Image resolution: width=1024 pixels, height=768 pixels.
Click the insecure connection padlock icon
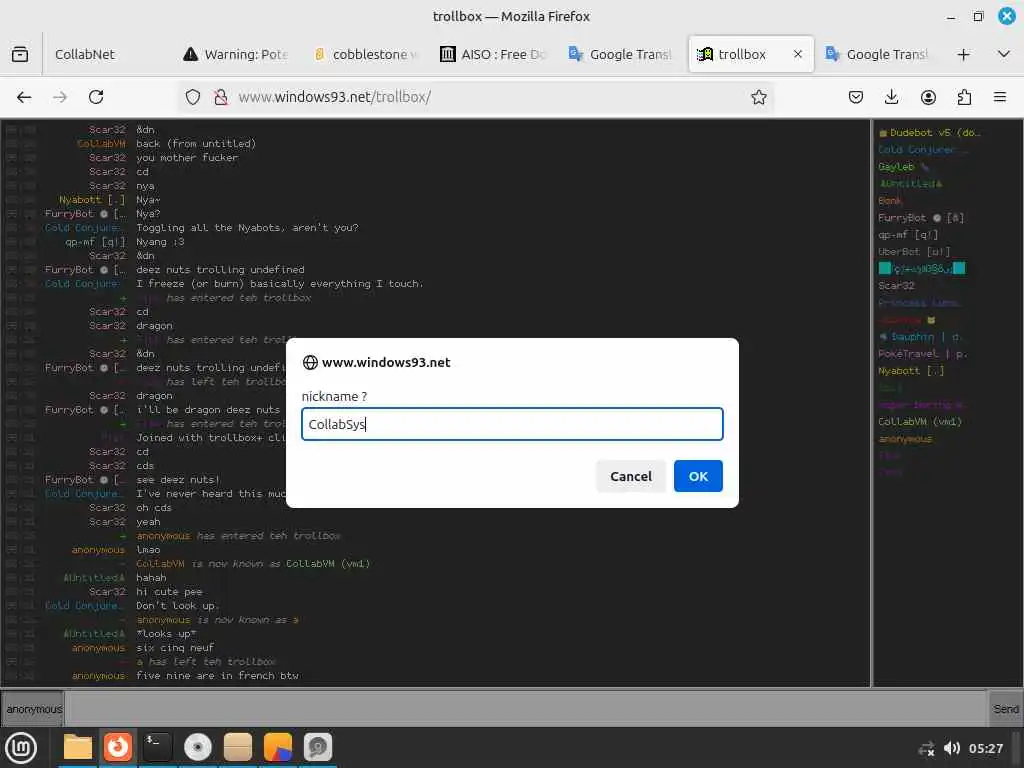point(221,97)
